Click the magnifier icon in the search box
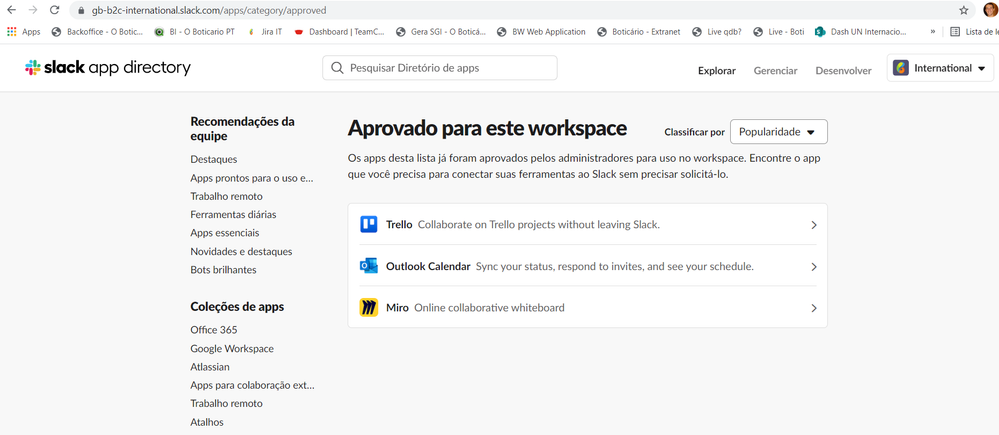 338,68
